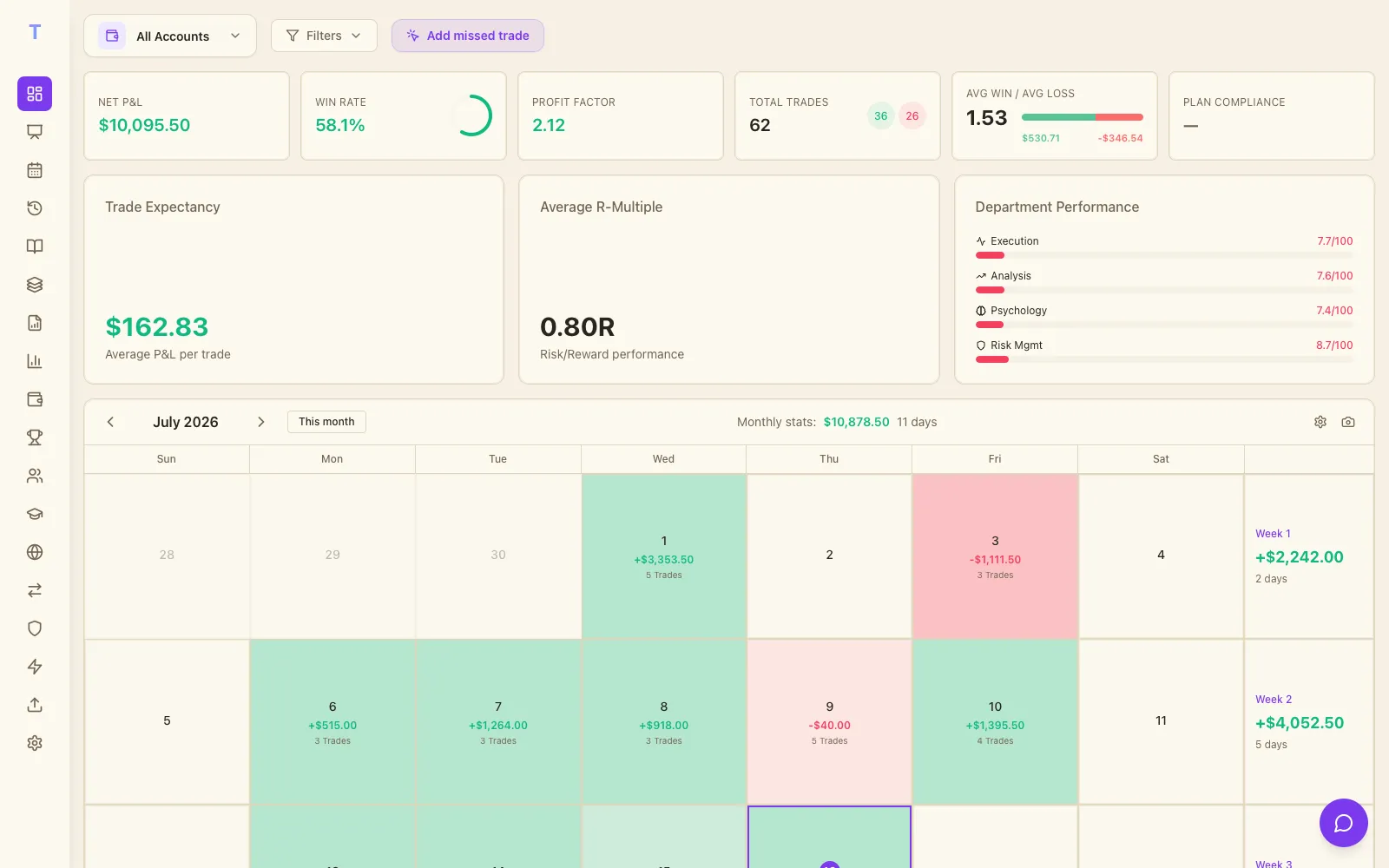Click the win rate circular progress ring
The width and height of the screenshot is (1389, 868).
(x=471, y=115)
